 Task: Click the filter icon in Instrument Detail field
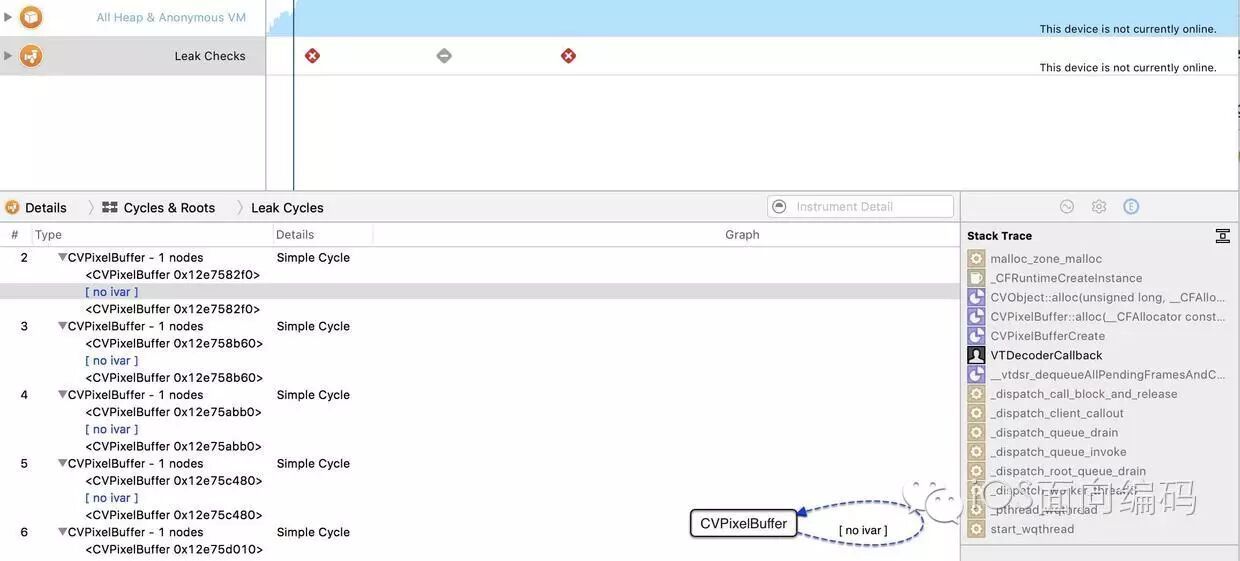click(x=780, y=206)
